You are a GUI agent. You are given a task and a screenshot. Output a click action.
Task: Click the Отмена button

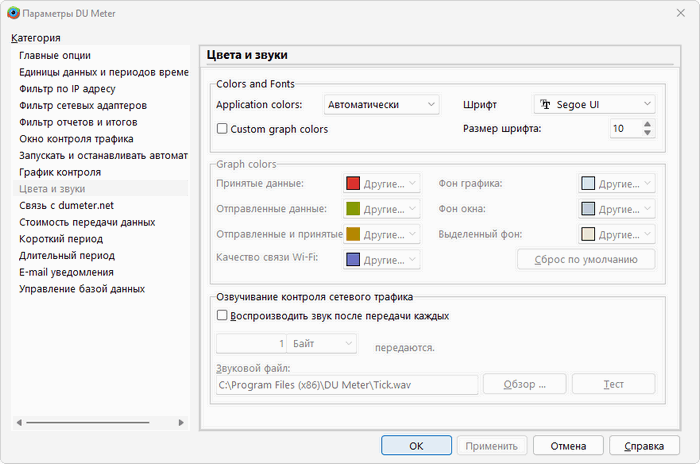[x=568, y=446]
